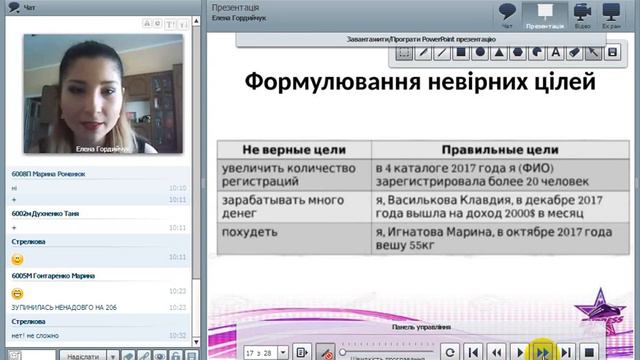Switch to the Екран screen-sharing tab

611,16
